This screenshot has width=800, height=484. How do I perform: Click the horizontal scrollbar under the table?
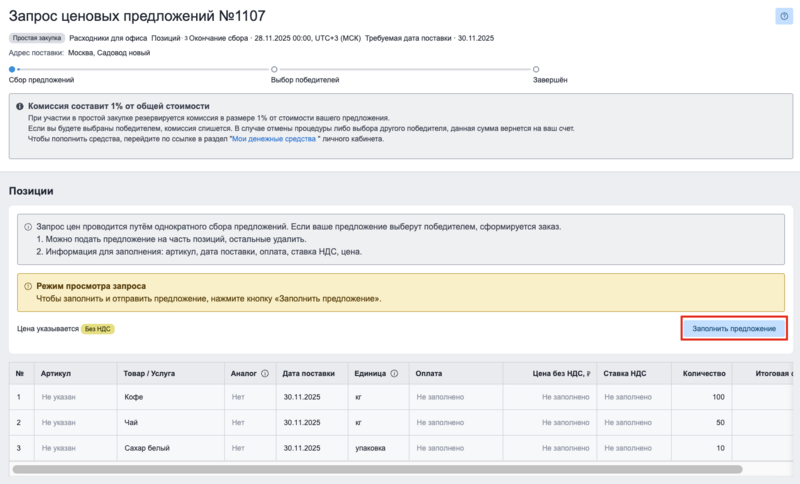[377, 469]
